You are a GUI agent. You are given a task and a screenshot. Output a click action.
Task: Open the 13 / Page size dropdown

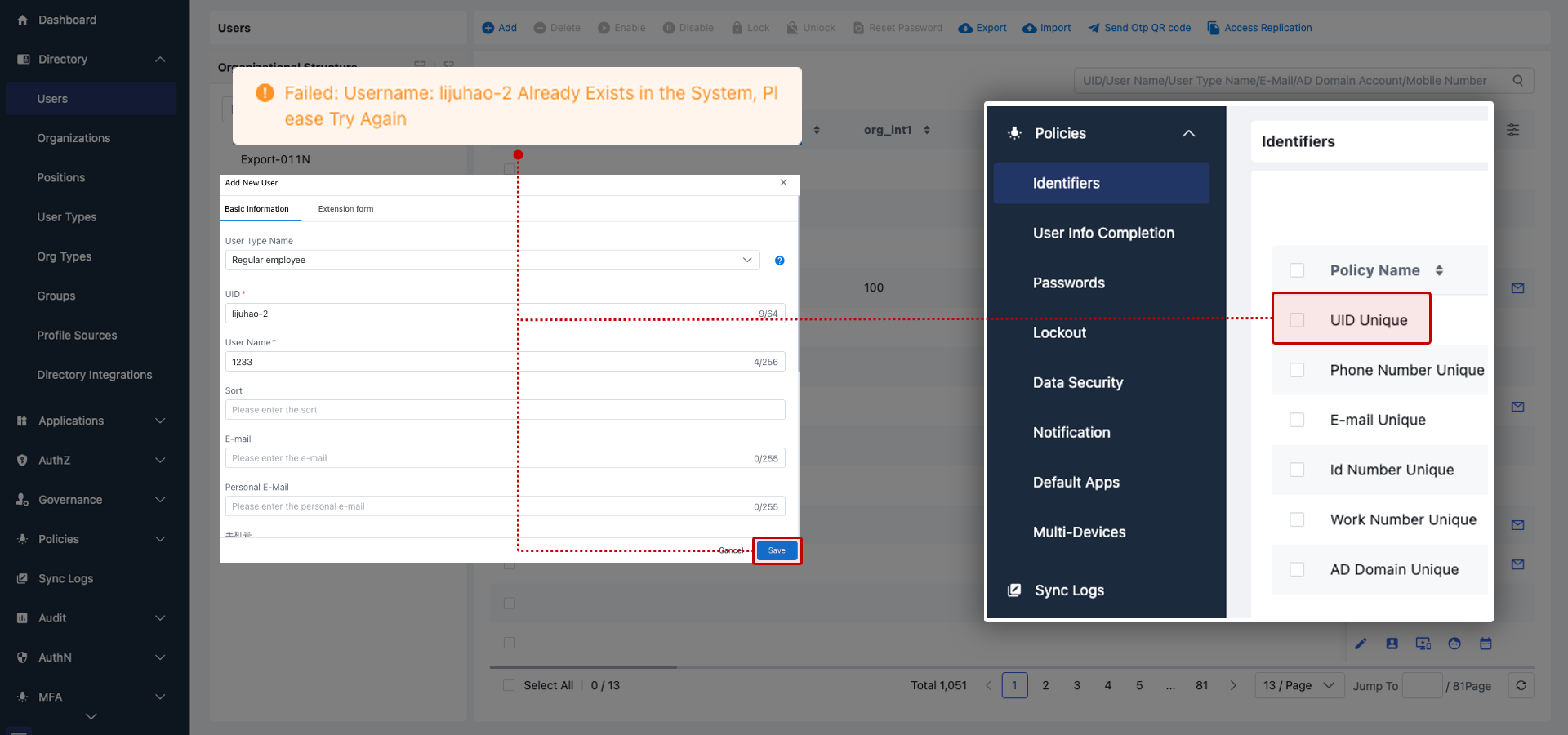1298,685
